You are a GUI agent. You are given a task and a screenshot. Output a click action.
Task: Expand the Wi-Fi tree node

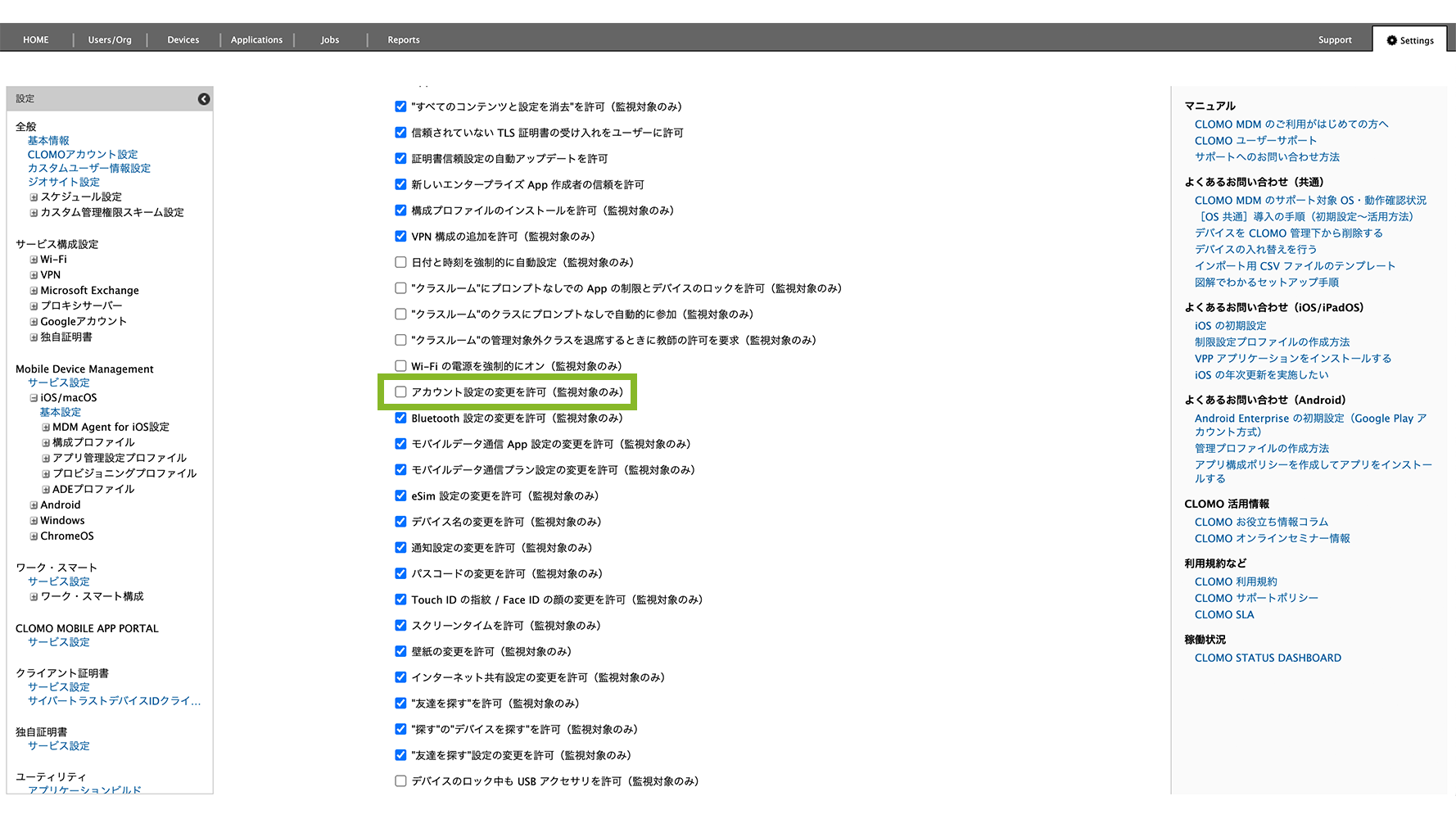[34, 260]
